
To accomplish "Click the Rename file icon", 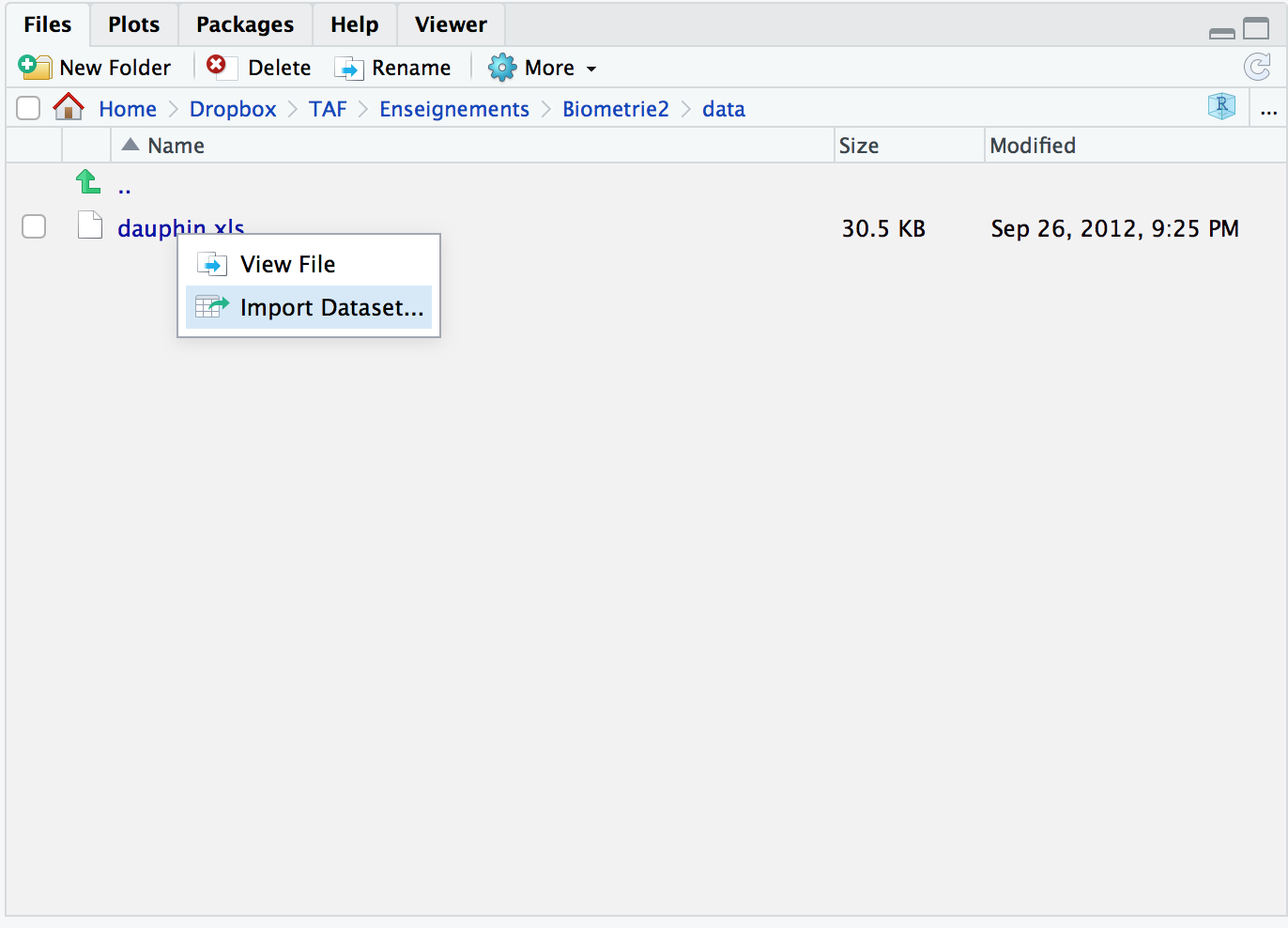I will (349, 69).
